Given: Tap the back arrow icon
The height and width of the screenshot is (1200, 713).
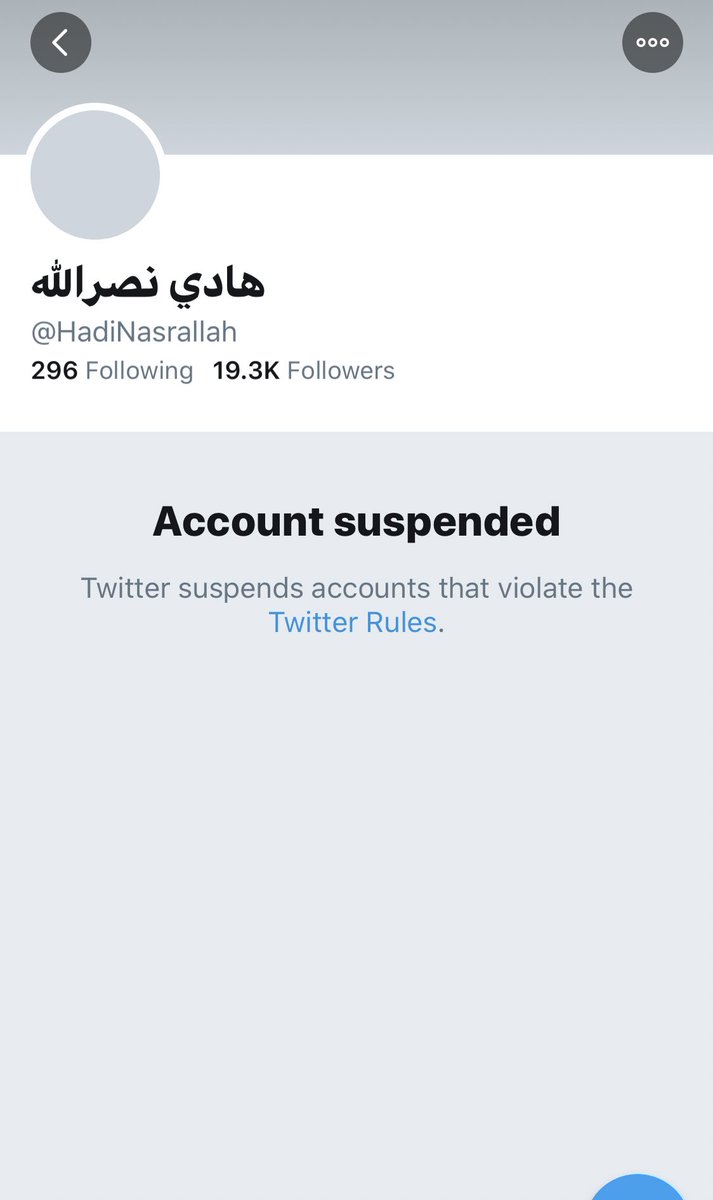Looking at the screenshot, I should click(61, 42).
